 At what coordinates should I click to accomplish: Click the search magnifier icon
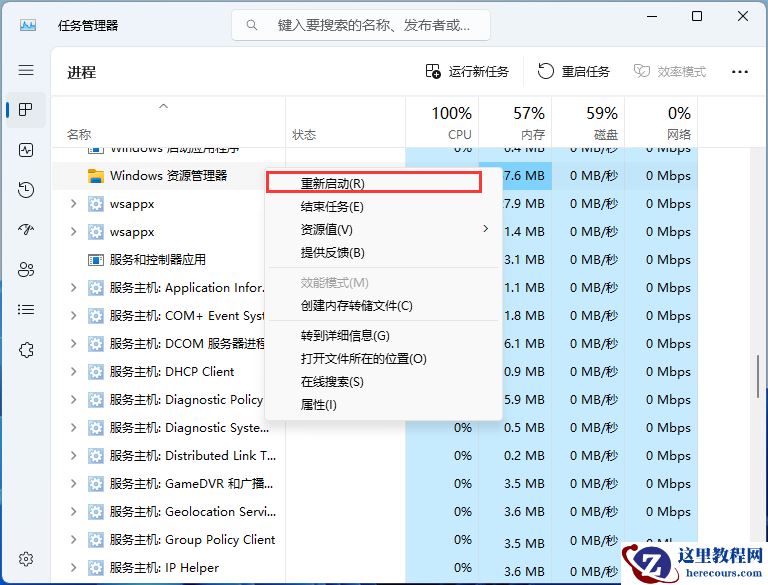coord(252,25)
